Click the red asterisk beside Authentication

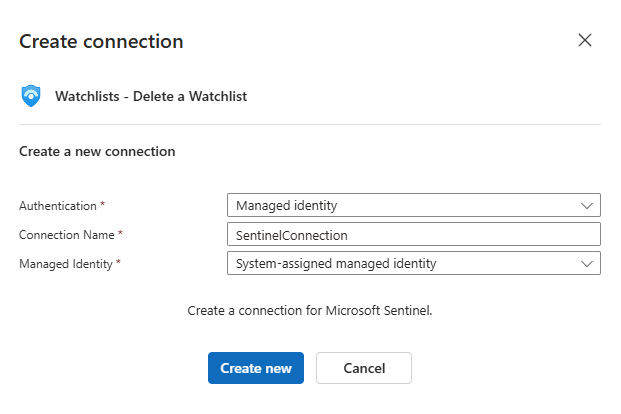coord(103,205)
